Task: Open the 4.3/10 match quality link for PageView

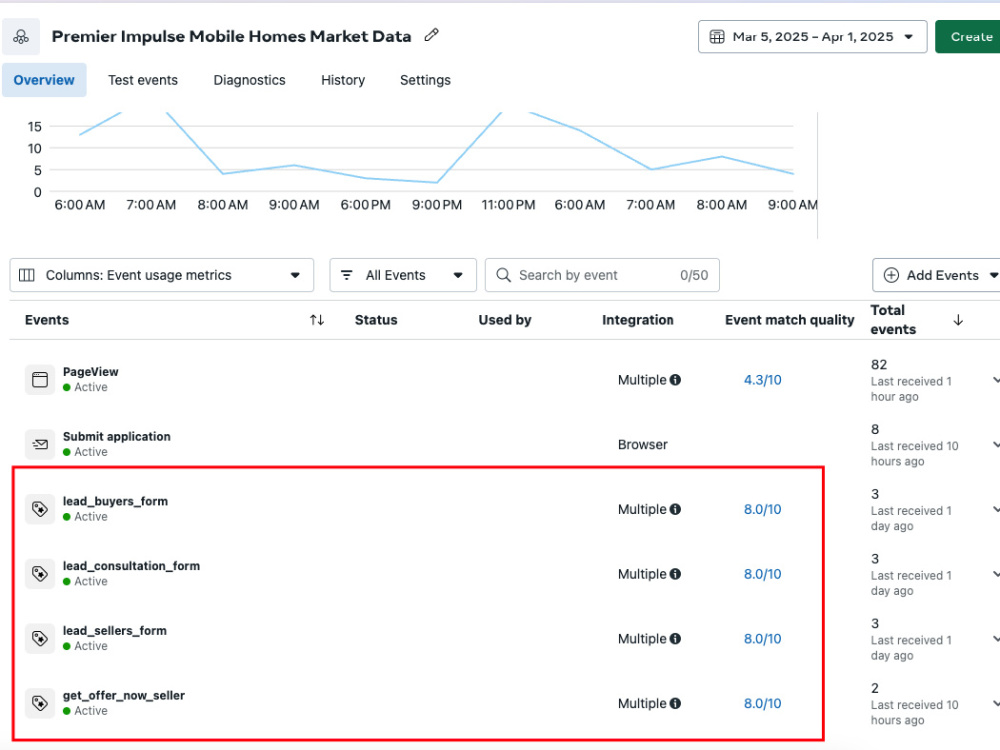Action: [x=763, y=380]
